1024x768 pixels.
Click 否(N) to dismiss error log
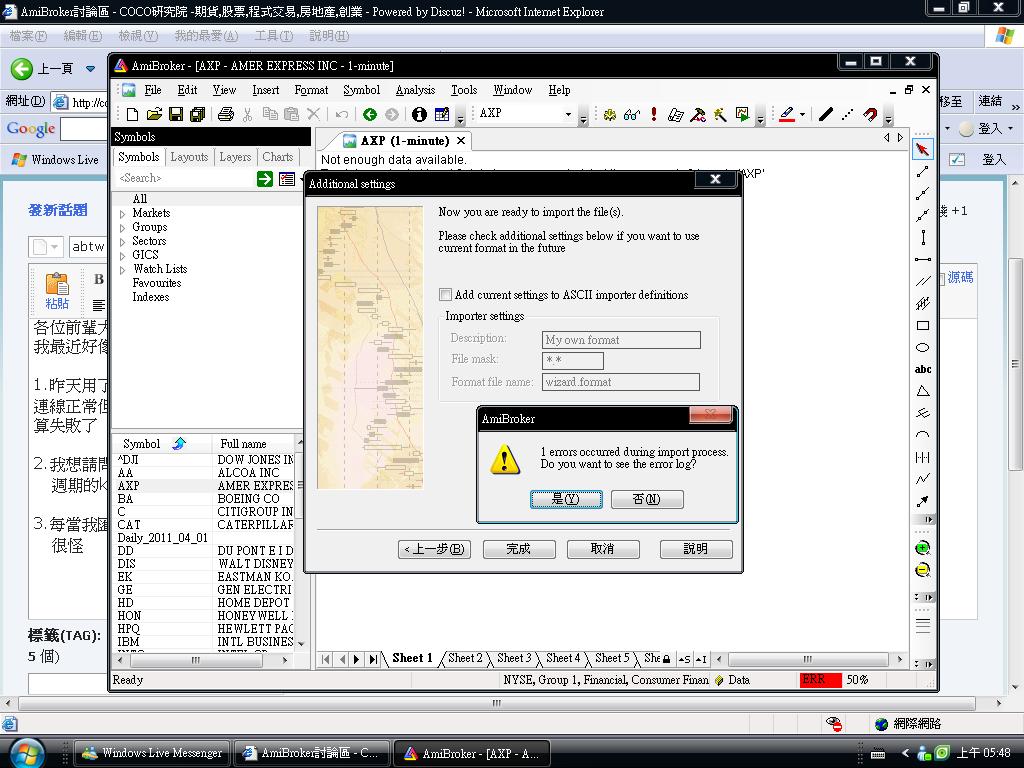647,499
